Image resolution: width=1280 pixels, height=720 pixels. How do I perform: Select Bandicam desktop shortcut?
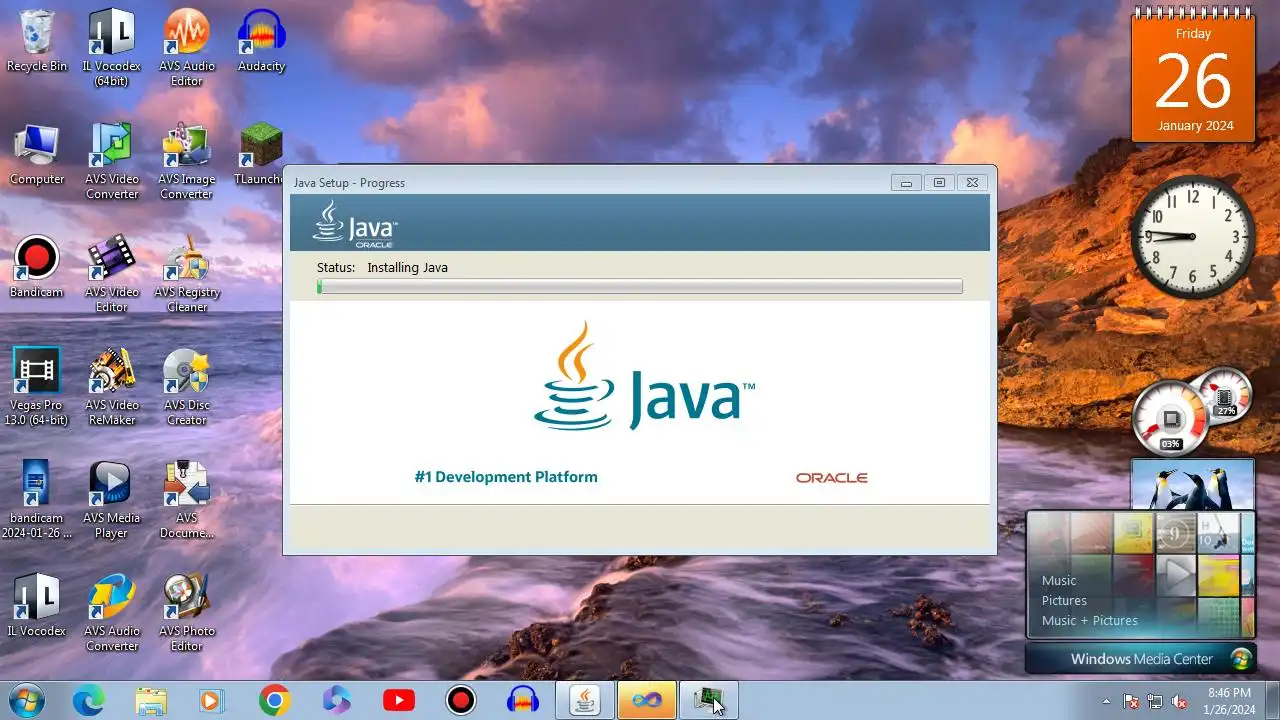point(37,268)
